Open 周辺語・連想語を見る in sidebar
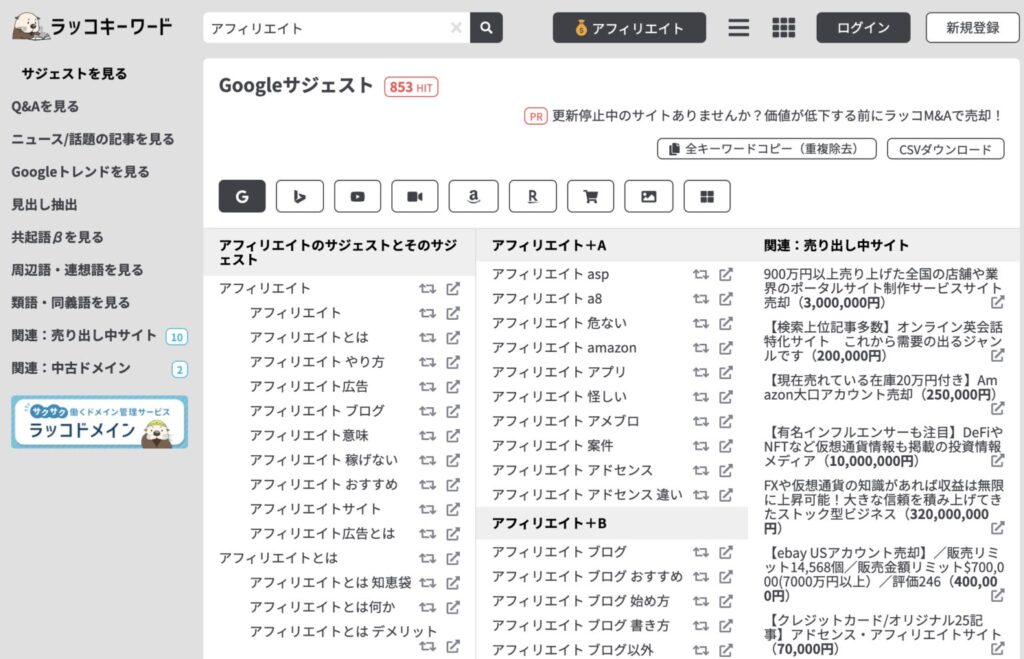 [x=77, y=270]
